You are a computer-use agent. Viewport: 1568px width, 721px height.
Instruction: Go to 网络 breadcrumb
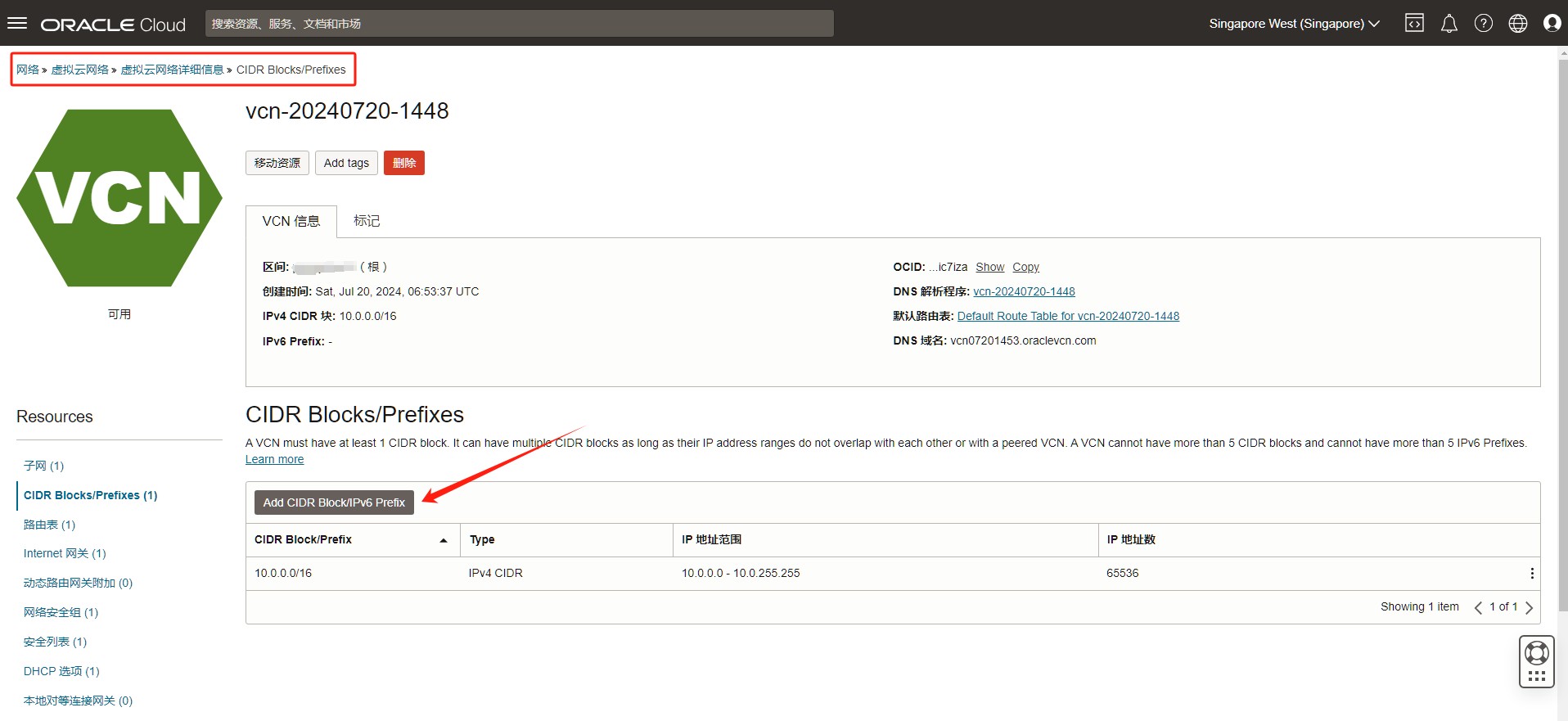pyautogui.click(x=28, y=70)
